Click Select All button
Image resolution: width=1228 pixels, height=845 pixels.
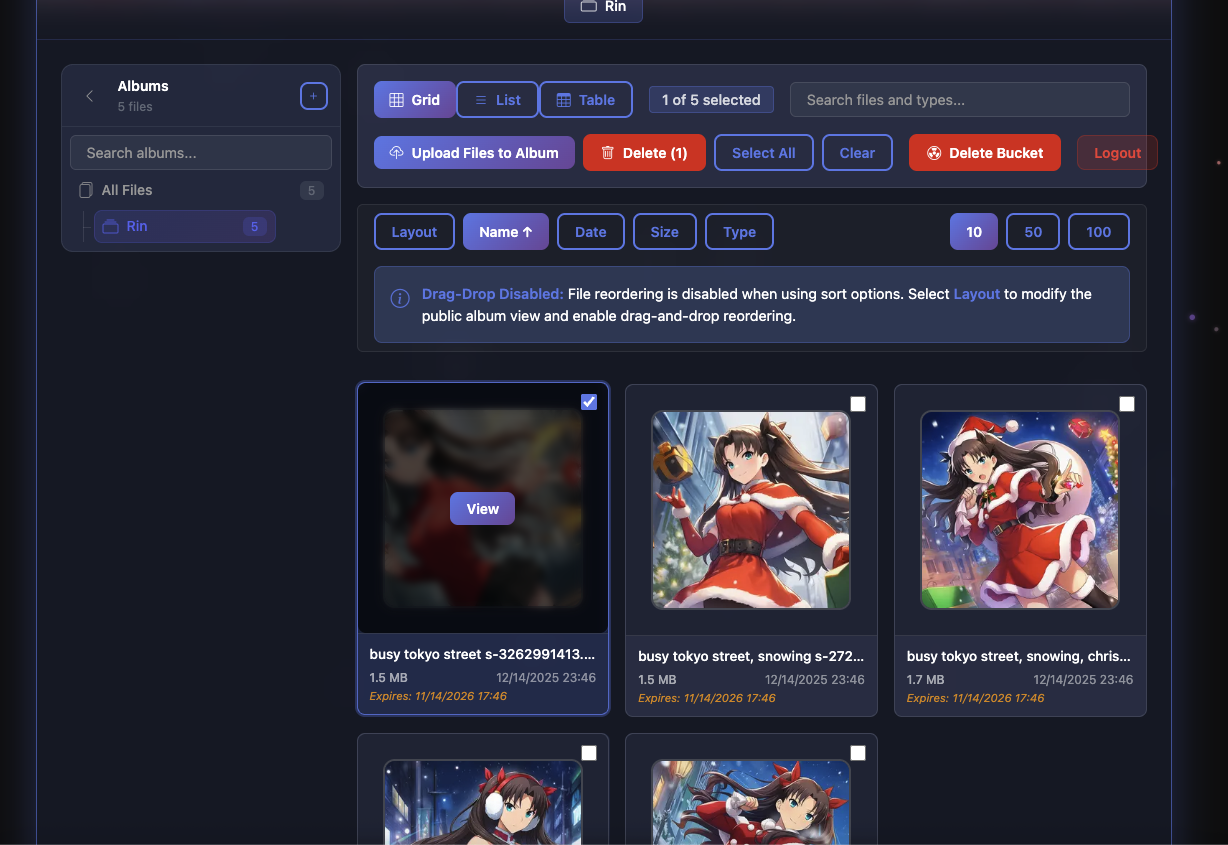(764, 153)
